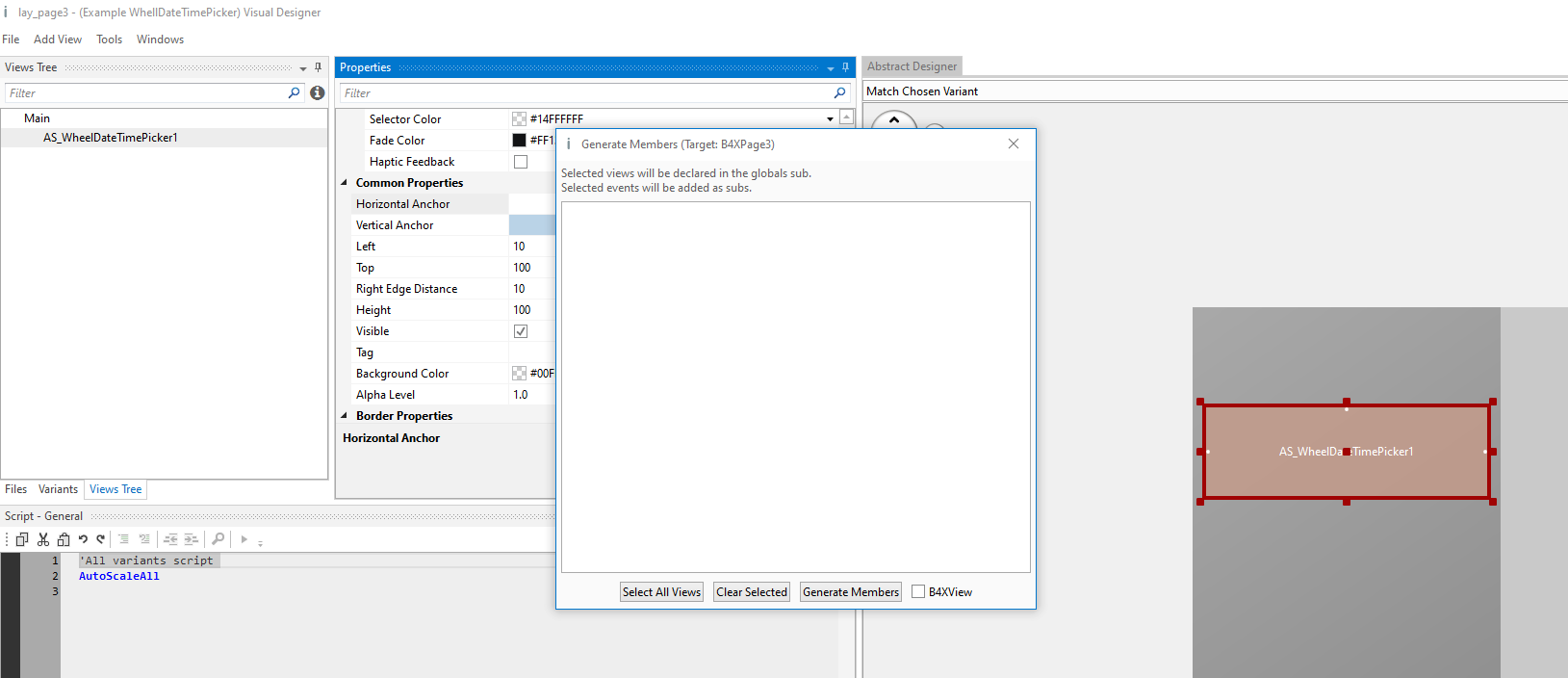Viewport: 1568px width, 678px height.
Task: Select the Main node in Views Tree
Action: coord(37,118)
